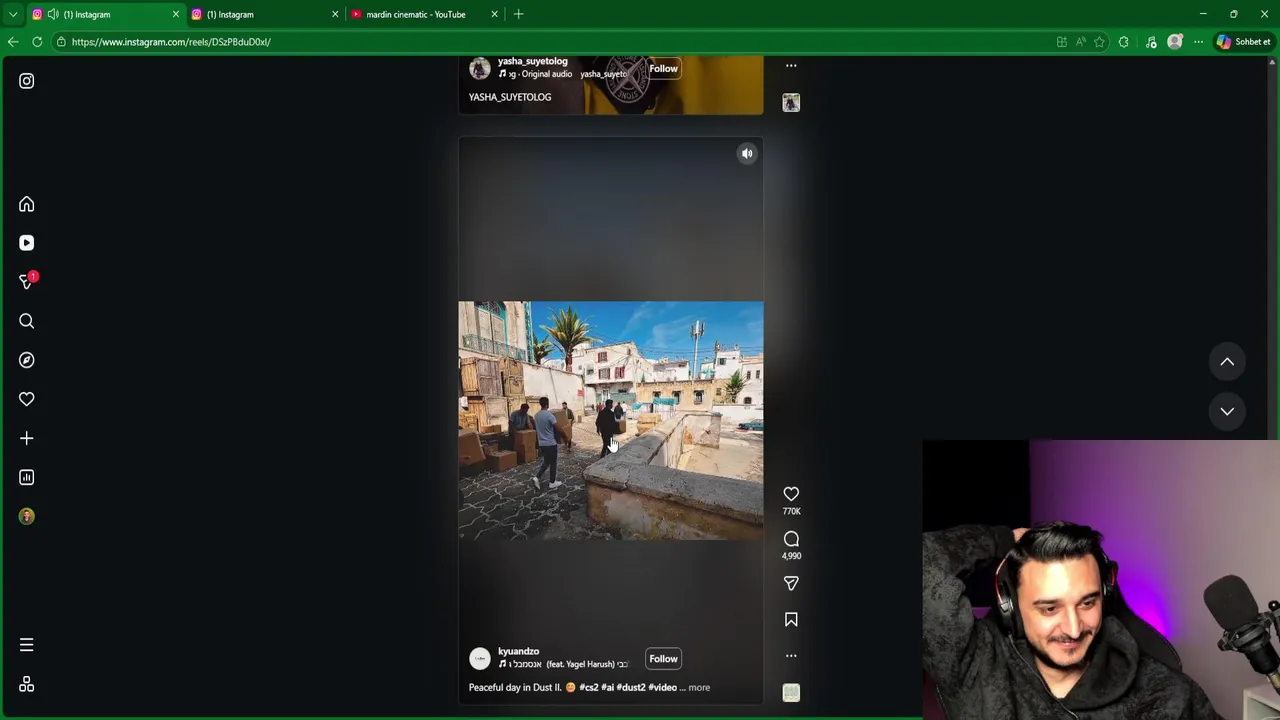Image resolution: width=1280 pixels, height=720 pixels.
Task: Open media control music icon
Action: [1151, 42]
